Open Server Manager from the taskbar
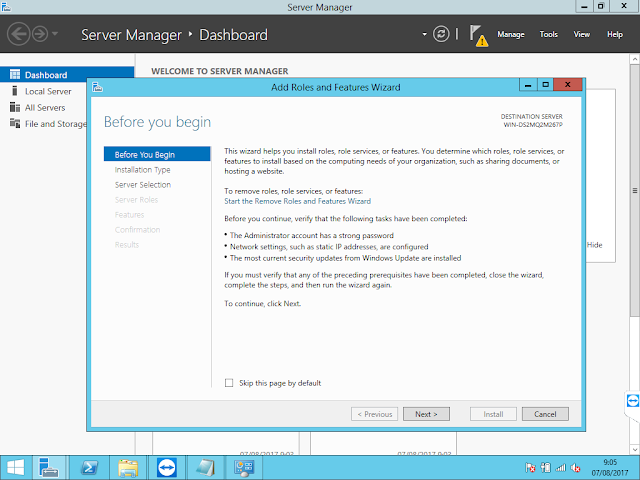 point(49,468)
